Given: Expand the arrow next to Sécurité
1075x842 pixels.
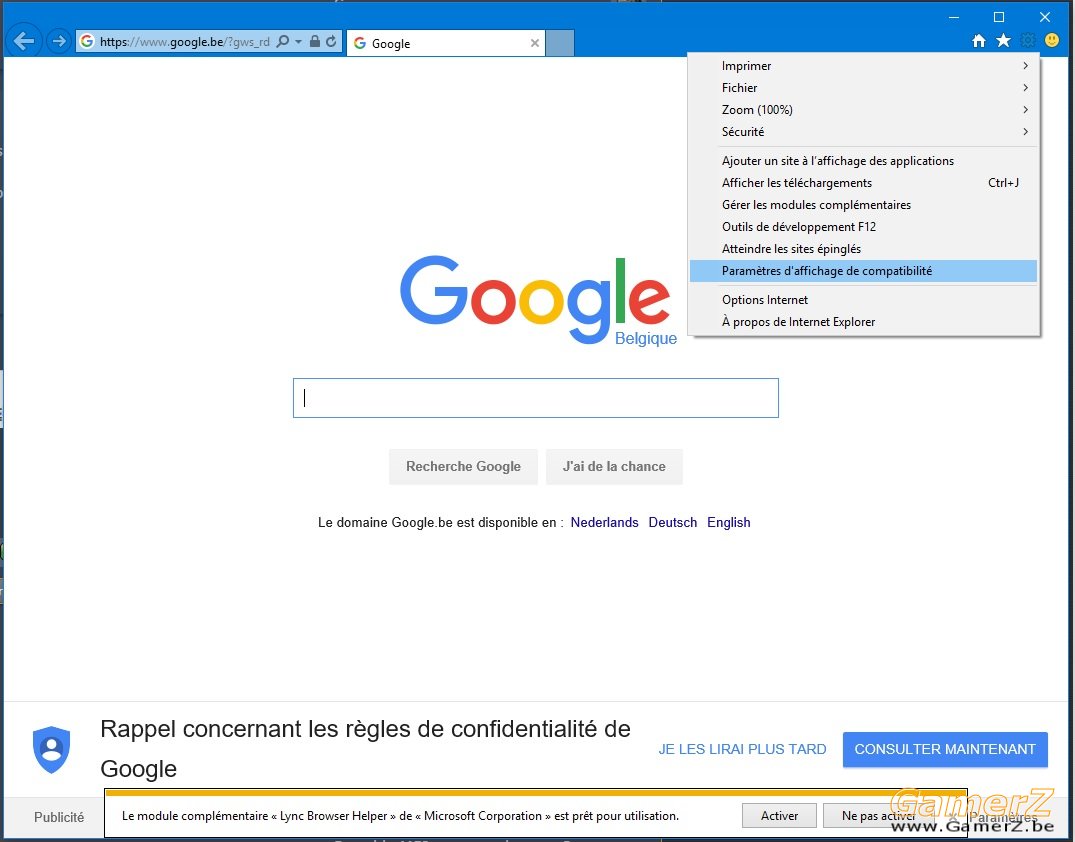Looking at the screenshot, I should pos(1026,132).
